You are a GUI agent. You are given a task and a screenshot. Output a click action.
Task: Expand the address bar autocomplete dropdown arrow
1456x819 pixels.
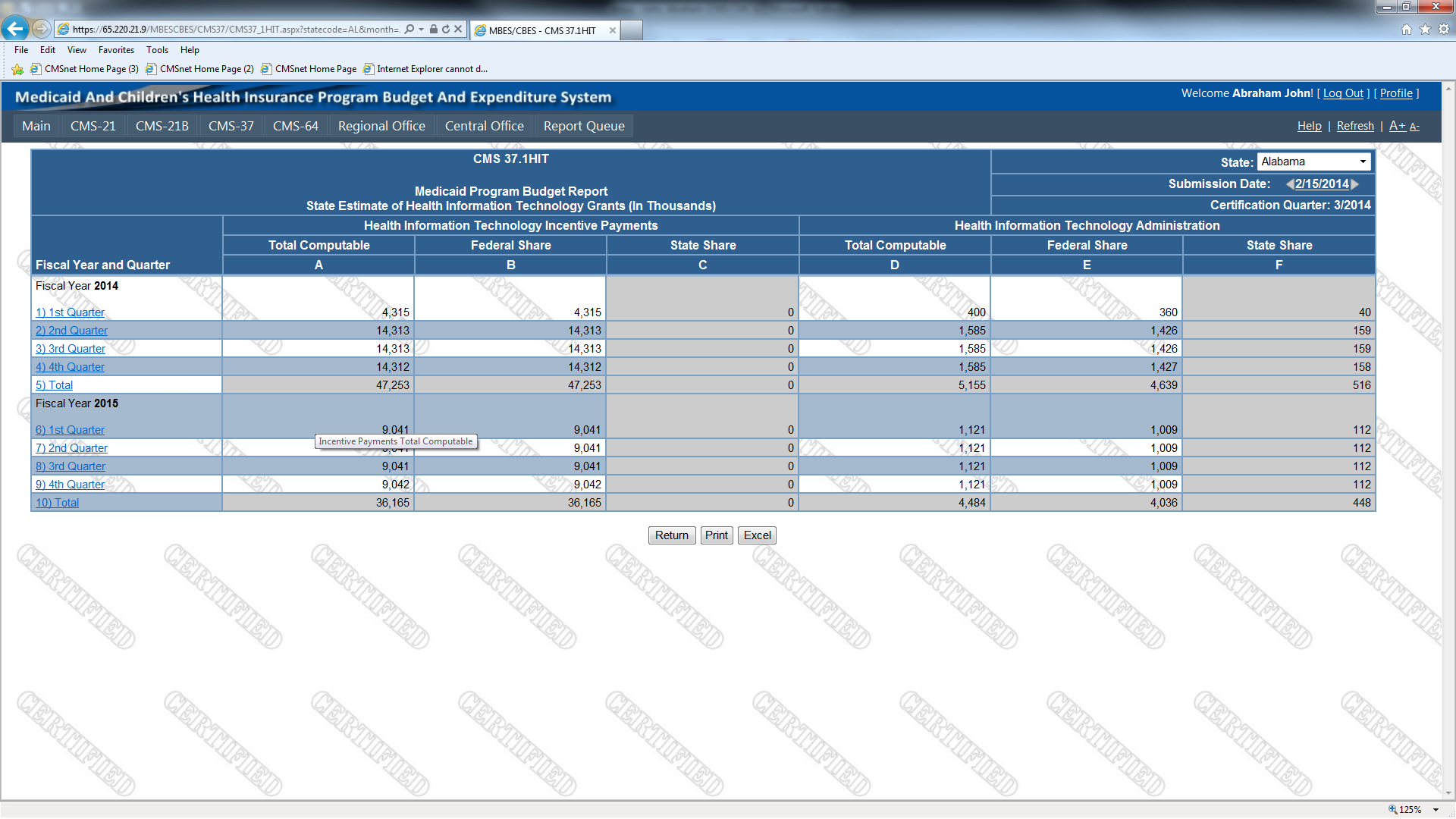[x=421, y=29]
